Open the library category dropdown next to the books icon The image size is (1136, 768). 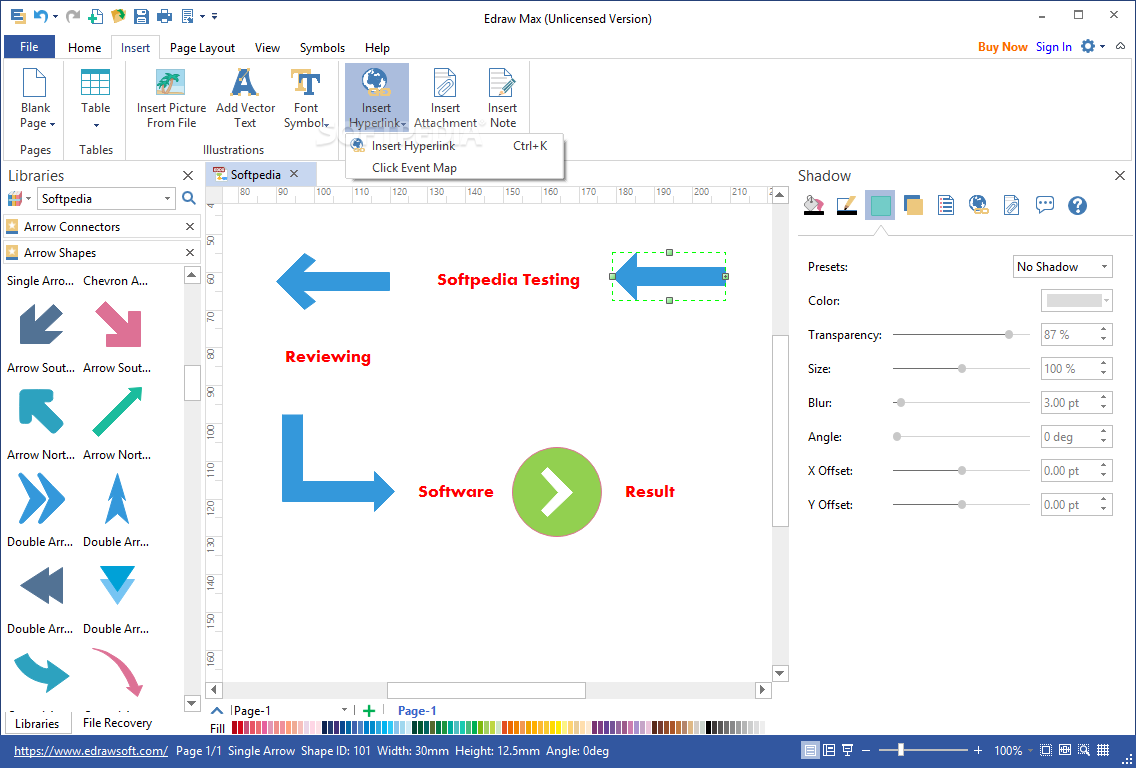pyautogui.click(x=28, y=199)
